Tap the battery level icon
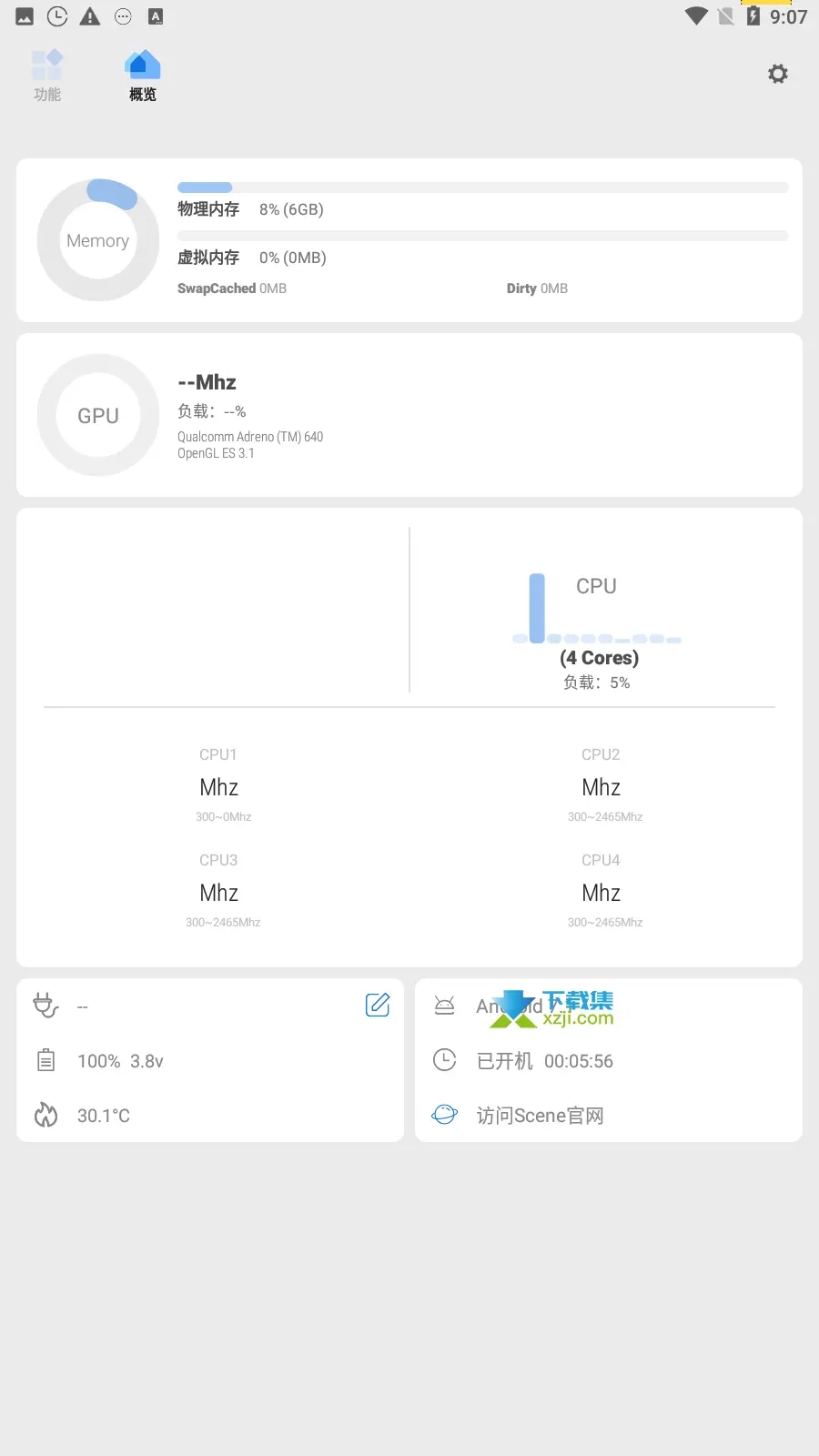The height and width of the screenshot is (1456, 819). pyautogui.click(x=45, y=1060)
